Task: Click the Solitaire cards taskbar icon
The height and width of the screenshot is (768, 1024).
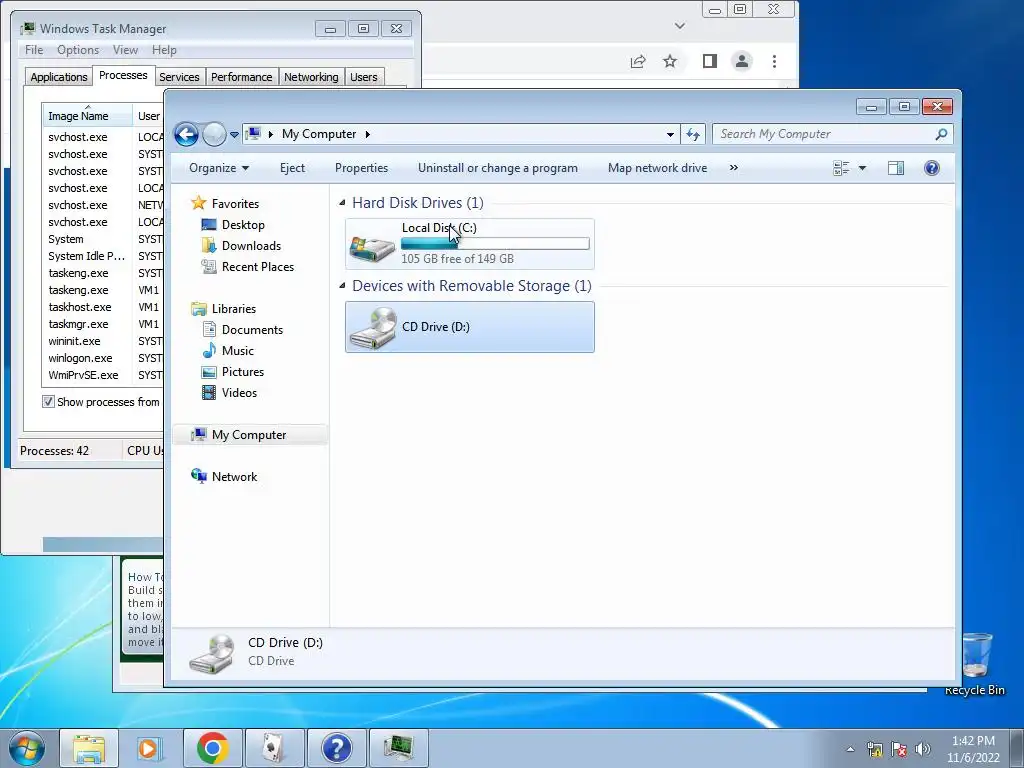Action: (274, 748)
